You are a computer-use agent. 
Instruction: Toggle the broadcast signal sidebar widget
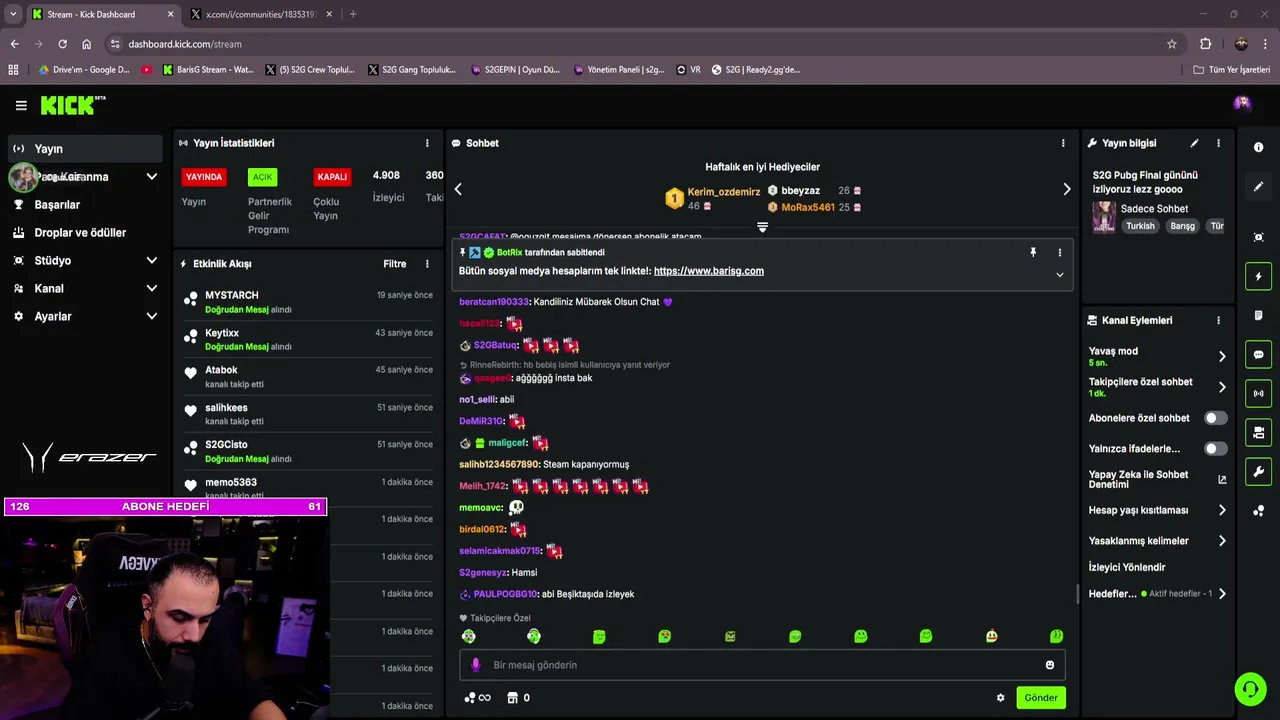click(x=1258, y=393)
